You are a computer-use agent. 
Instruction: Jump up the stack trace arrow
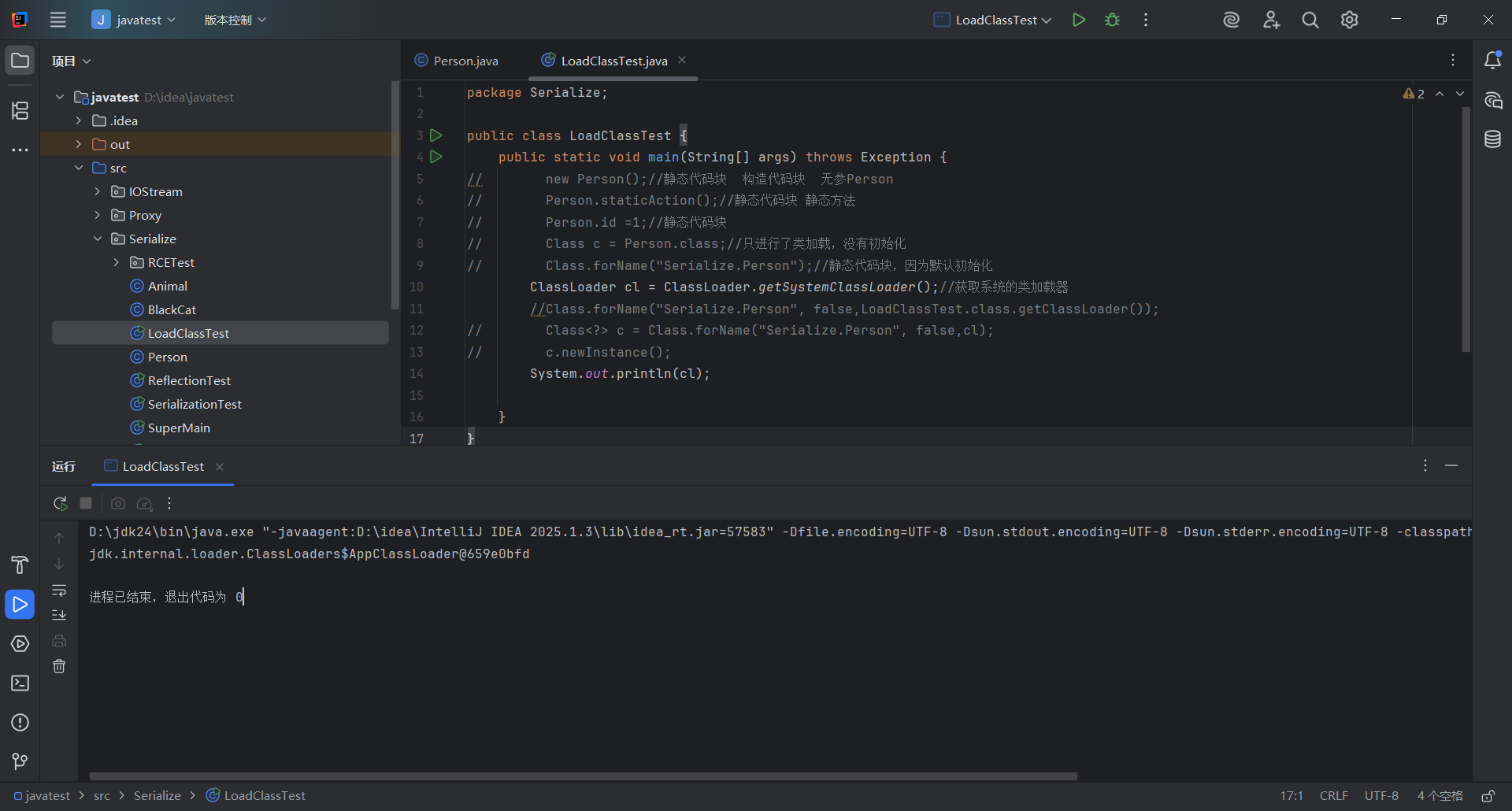[59, 539]
